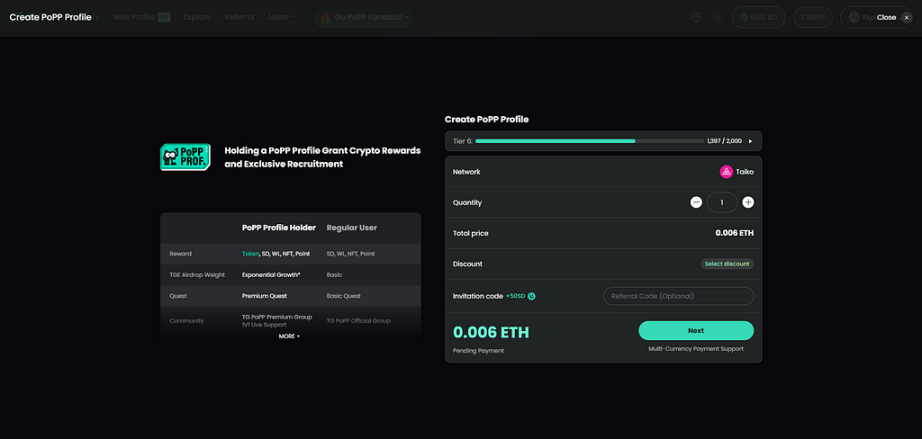Click the Tier 6 progress bar

click(x=590, y=141)
